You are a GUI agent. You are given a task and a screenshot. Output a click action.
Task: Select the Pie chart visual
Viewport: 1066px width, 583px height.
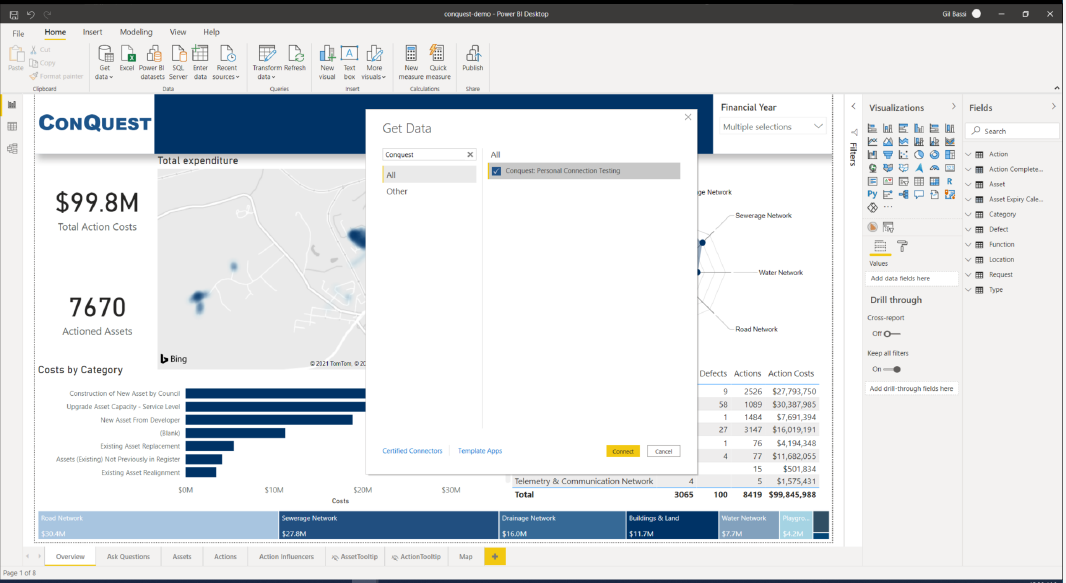tap(919, 155)
